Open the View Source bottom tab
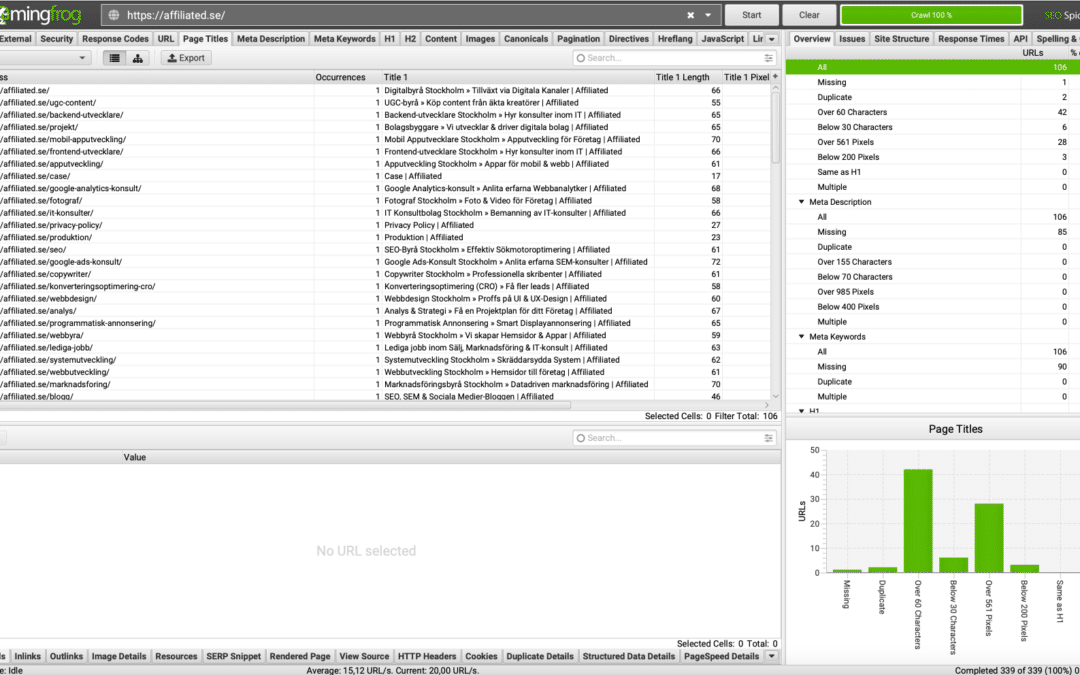Screen dimensions: 1080x675 tap(364, 656)
